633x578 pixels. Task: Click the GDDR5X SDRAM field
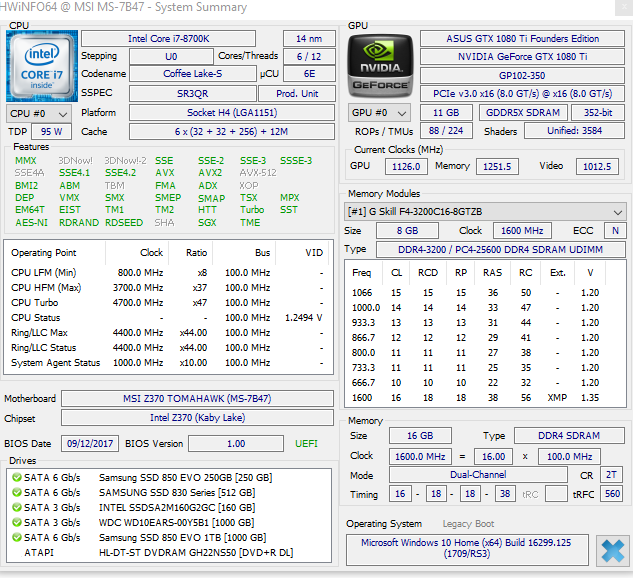point(523,113)
